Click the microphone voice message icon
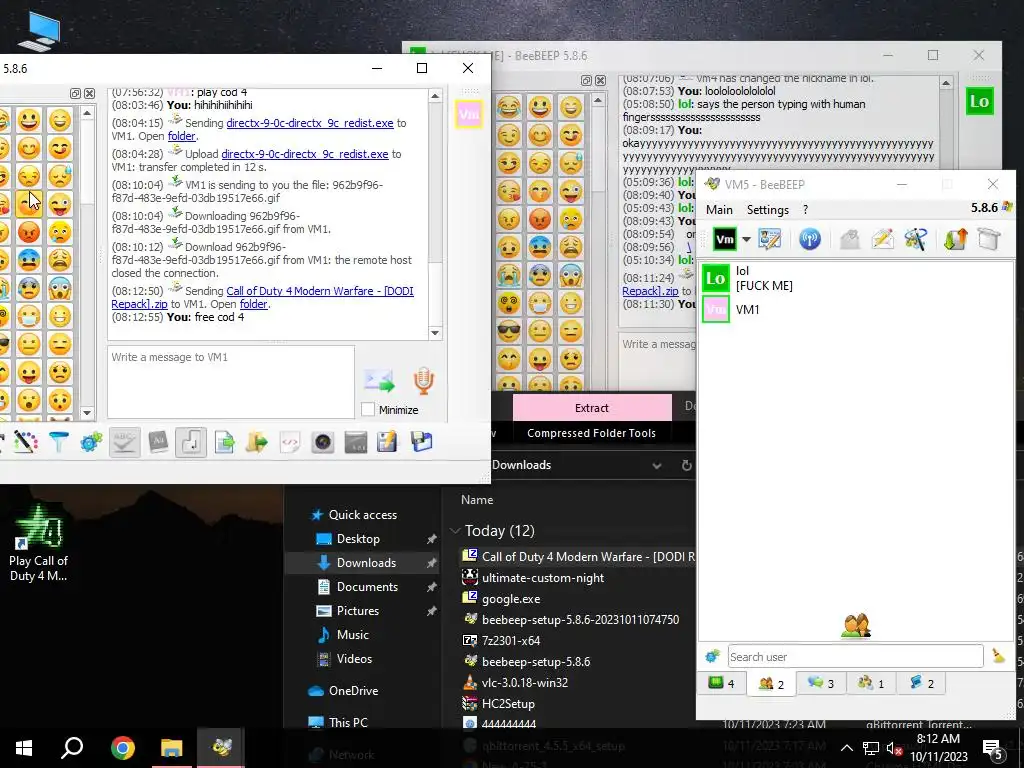The image size is (1024, 768). [x=424, y=381]
